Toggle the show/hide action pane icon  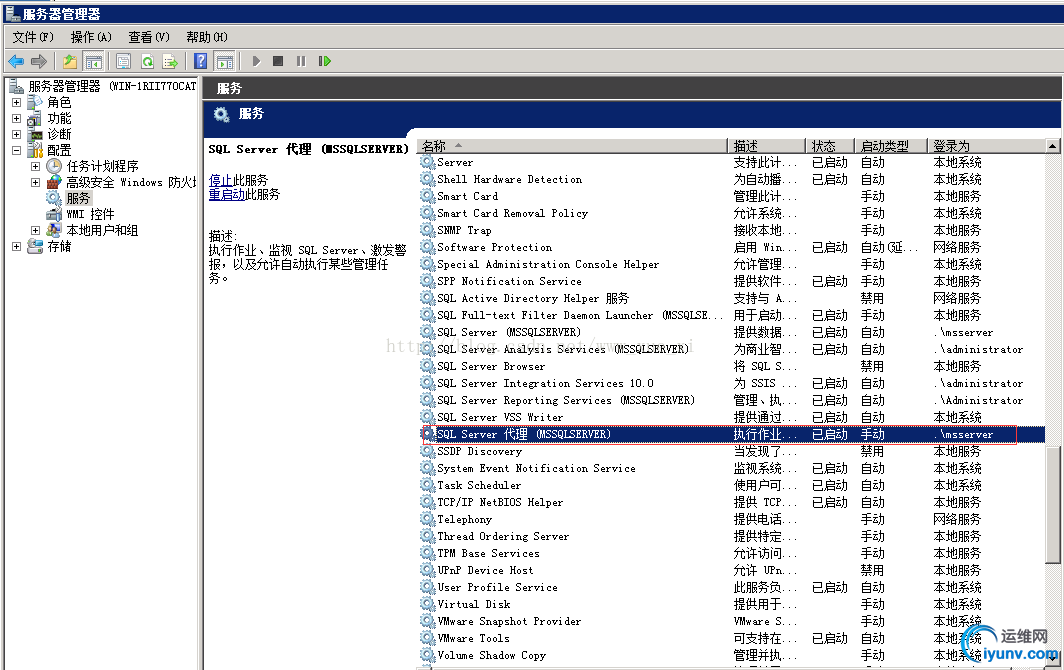(x=225, y=62)
